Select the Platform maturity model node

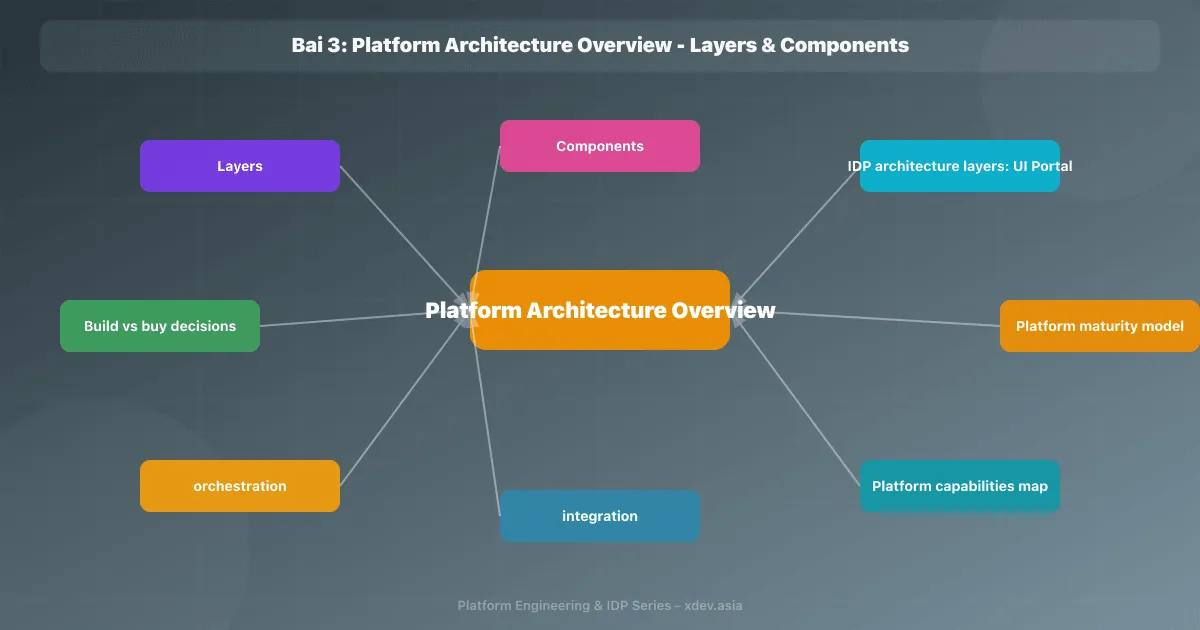click(x=1100, y=326)
